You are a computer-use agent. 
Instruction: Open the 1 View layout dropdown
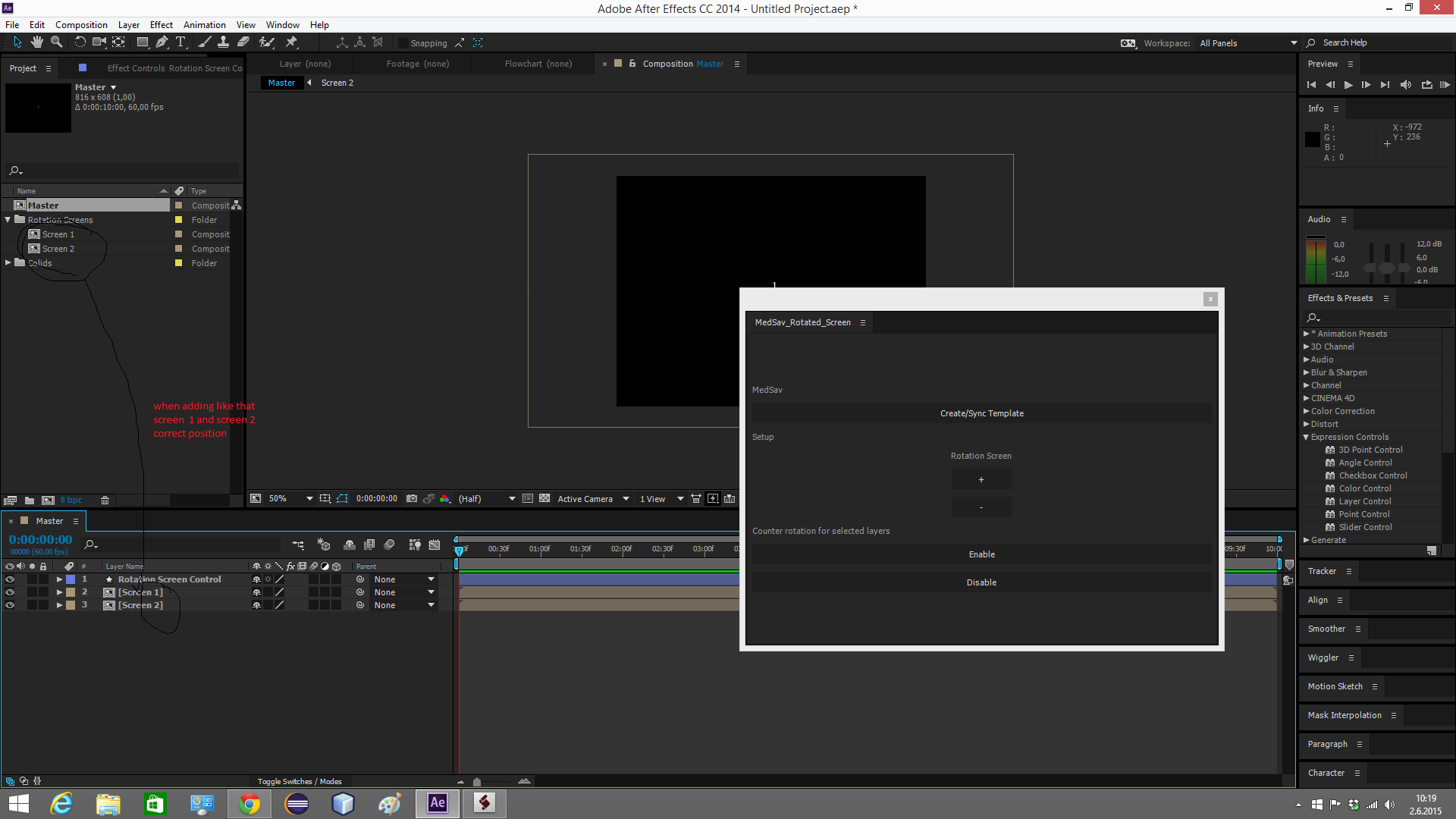(x=661, y=499)
